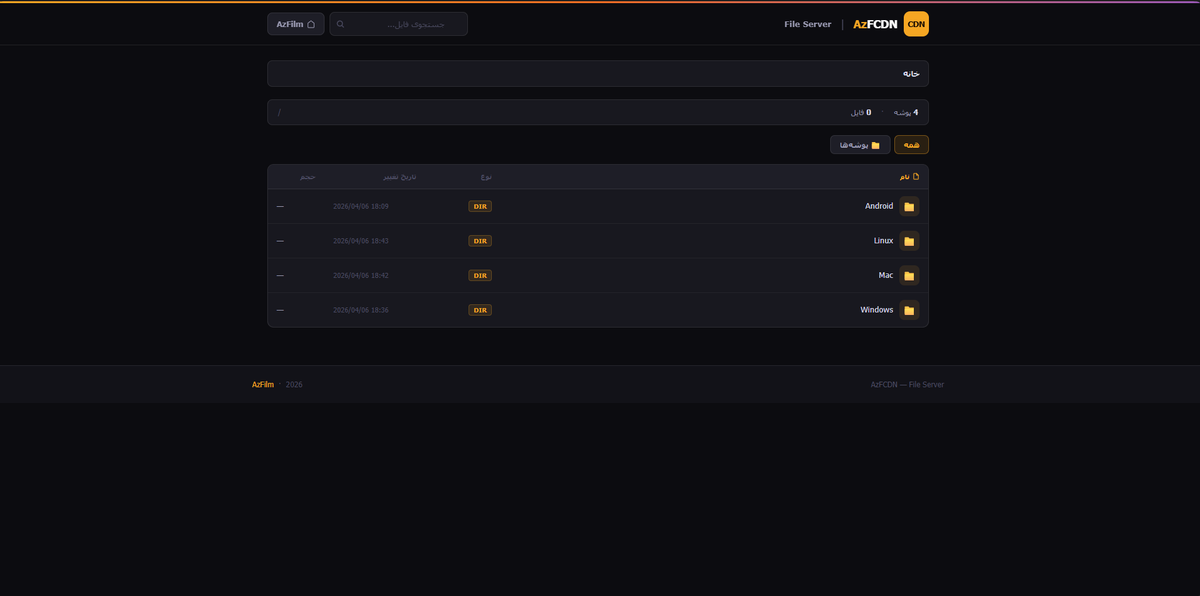The width and height of the screenshot is (1200, 596).
Task: Open the Windows folder icon
Action: tap(909, 310)
